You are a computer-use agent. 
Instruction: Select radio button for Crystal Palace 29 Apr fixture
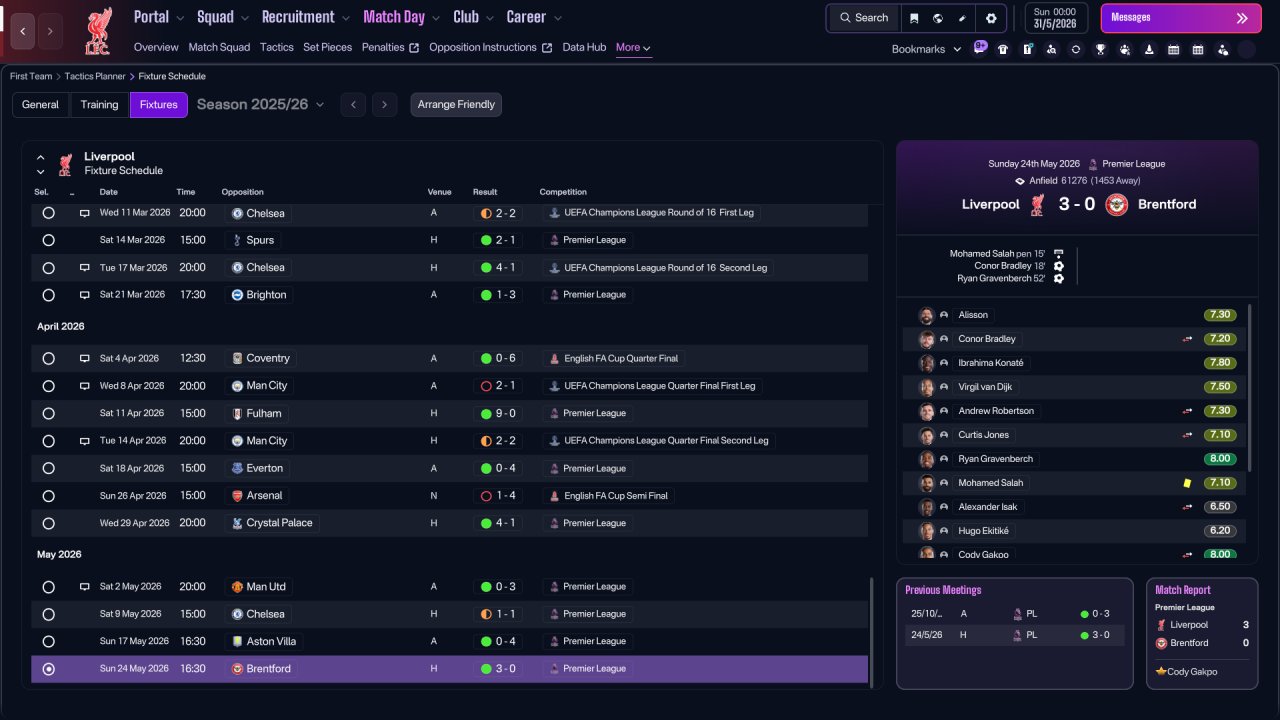coord(48,523)
